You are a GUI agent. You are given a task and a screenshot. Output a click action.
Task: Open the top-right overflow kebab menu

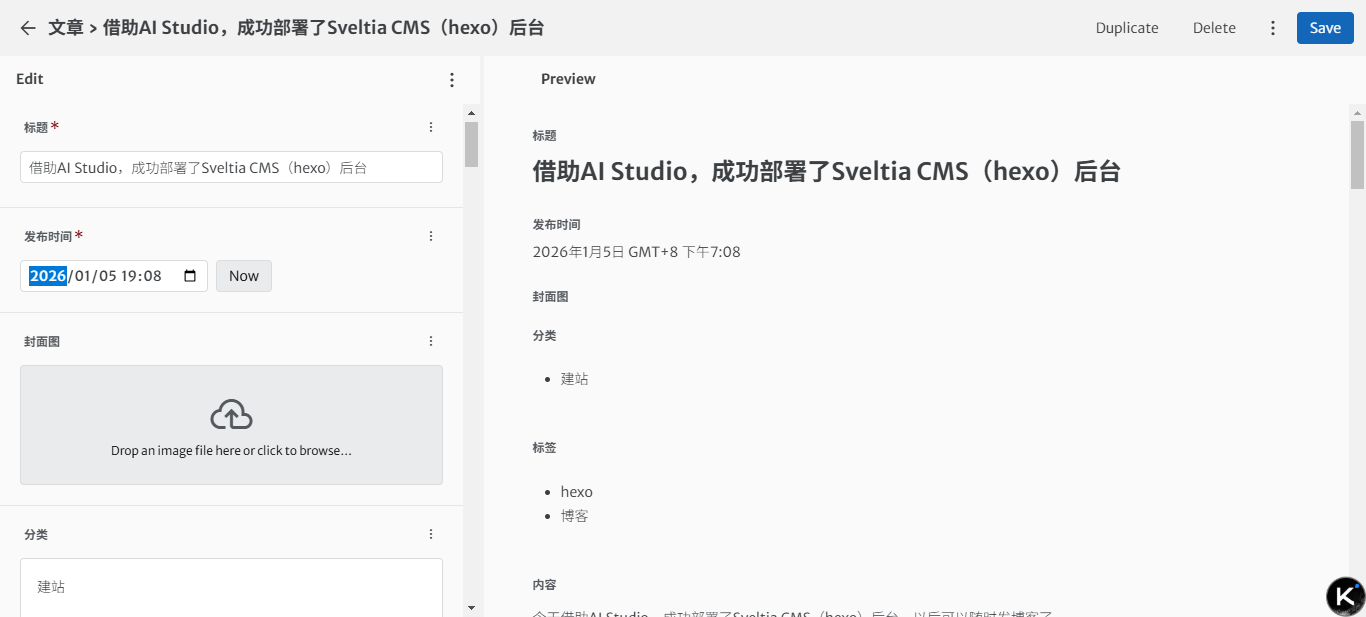click(x=1272, y=28)
